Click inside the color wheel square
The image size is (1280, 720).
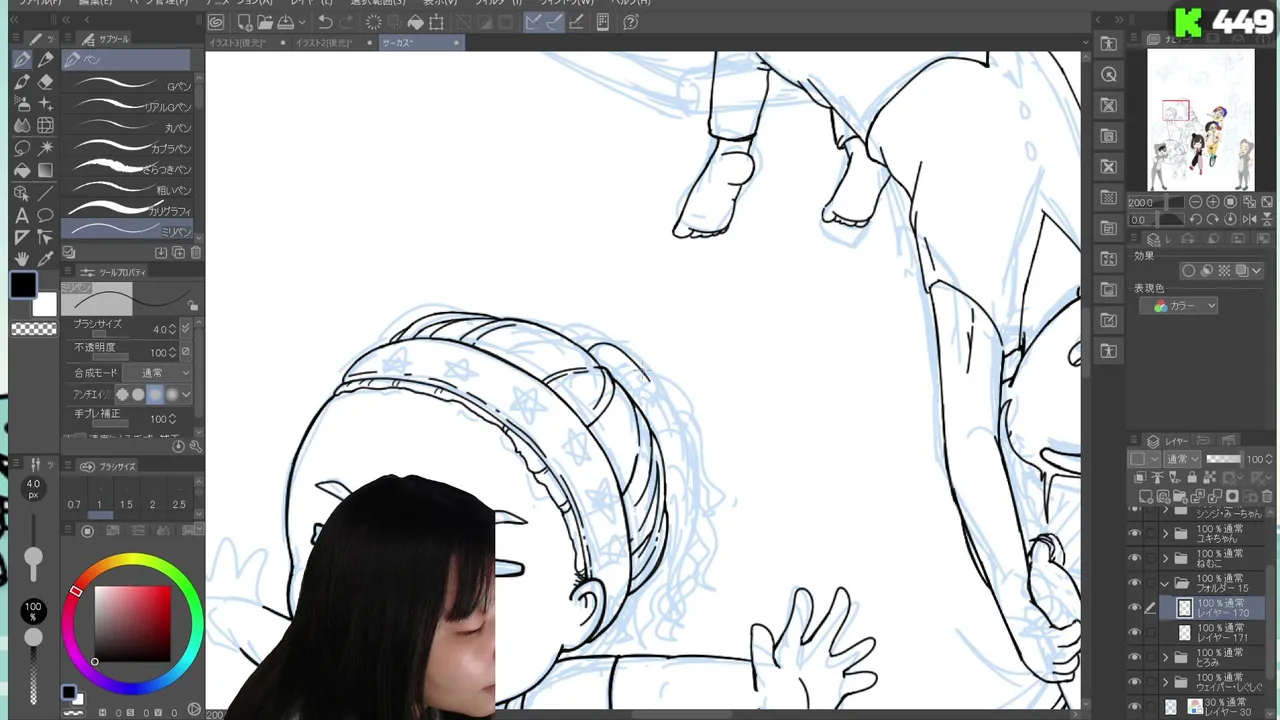pyautogui.click(x=131, y=623)
